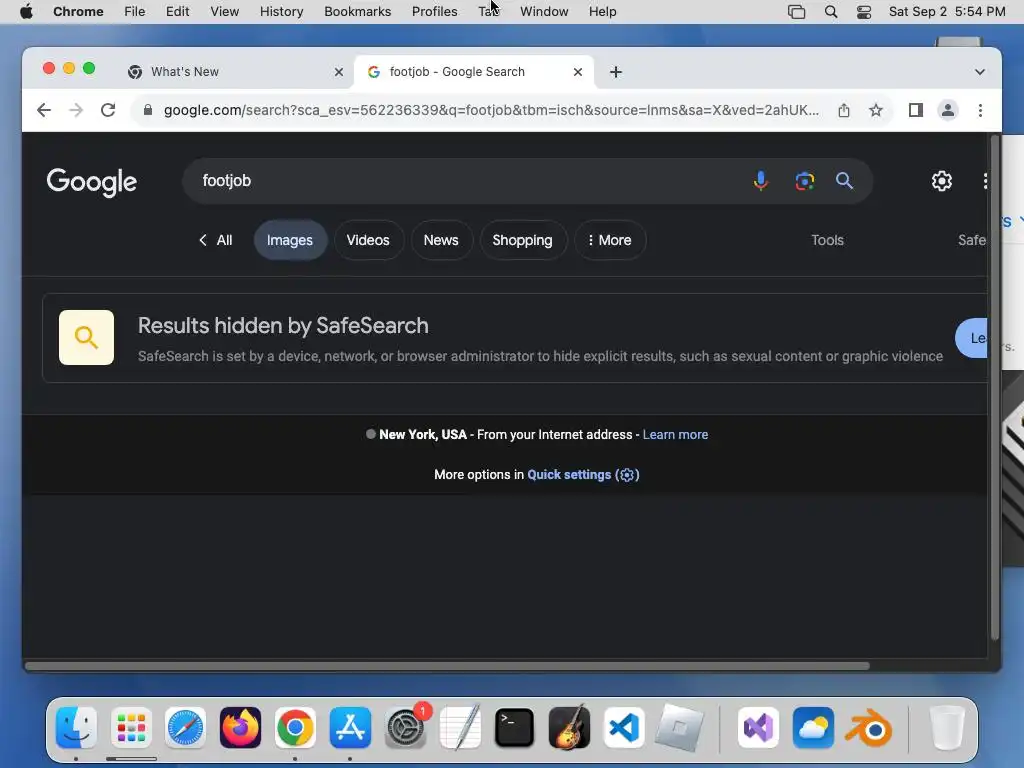Open Terminal from the dock
This screenshot has height=768, width=1024.
(515, 728)
